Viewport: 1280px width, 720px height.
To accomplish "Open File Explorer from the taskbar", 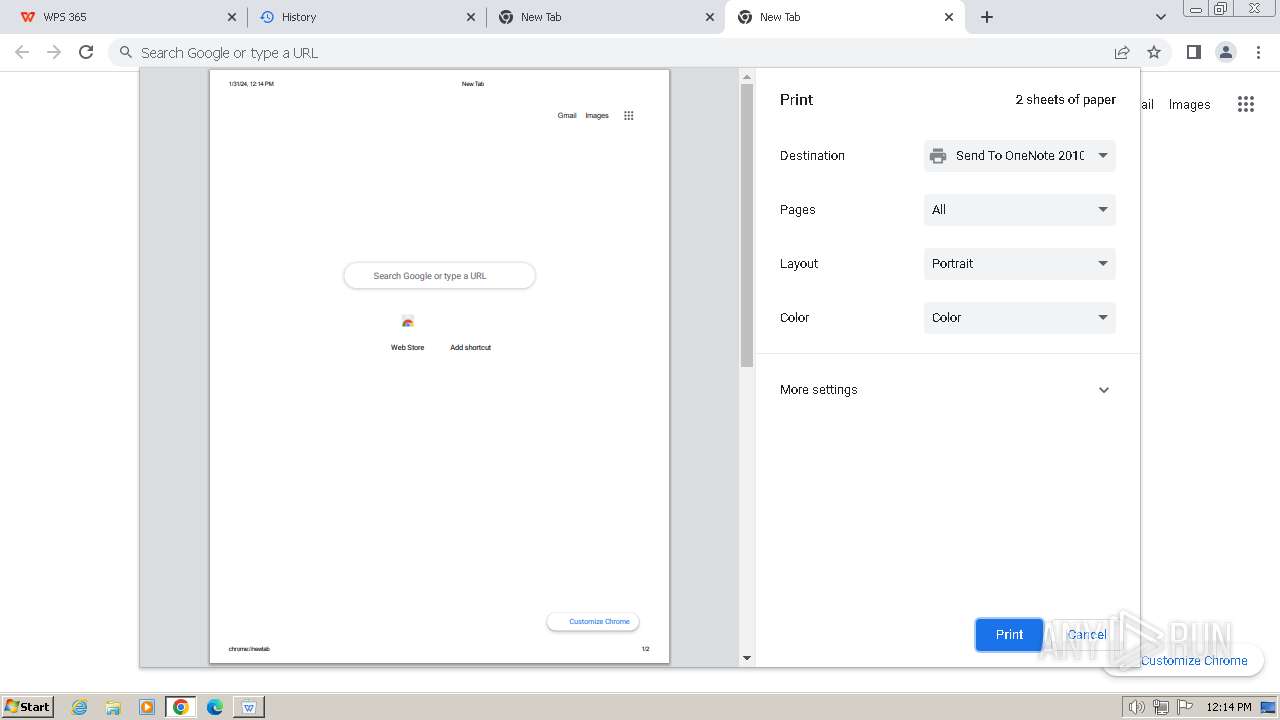I will click(113, 707).
